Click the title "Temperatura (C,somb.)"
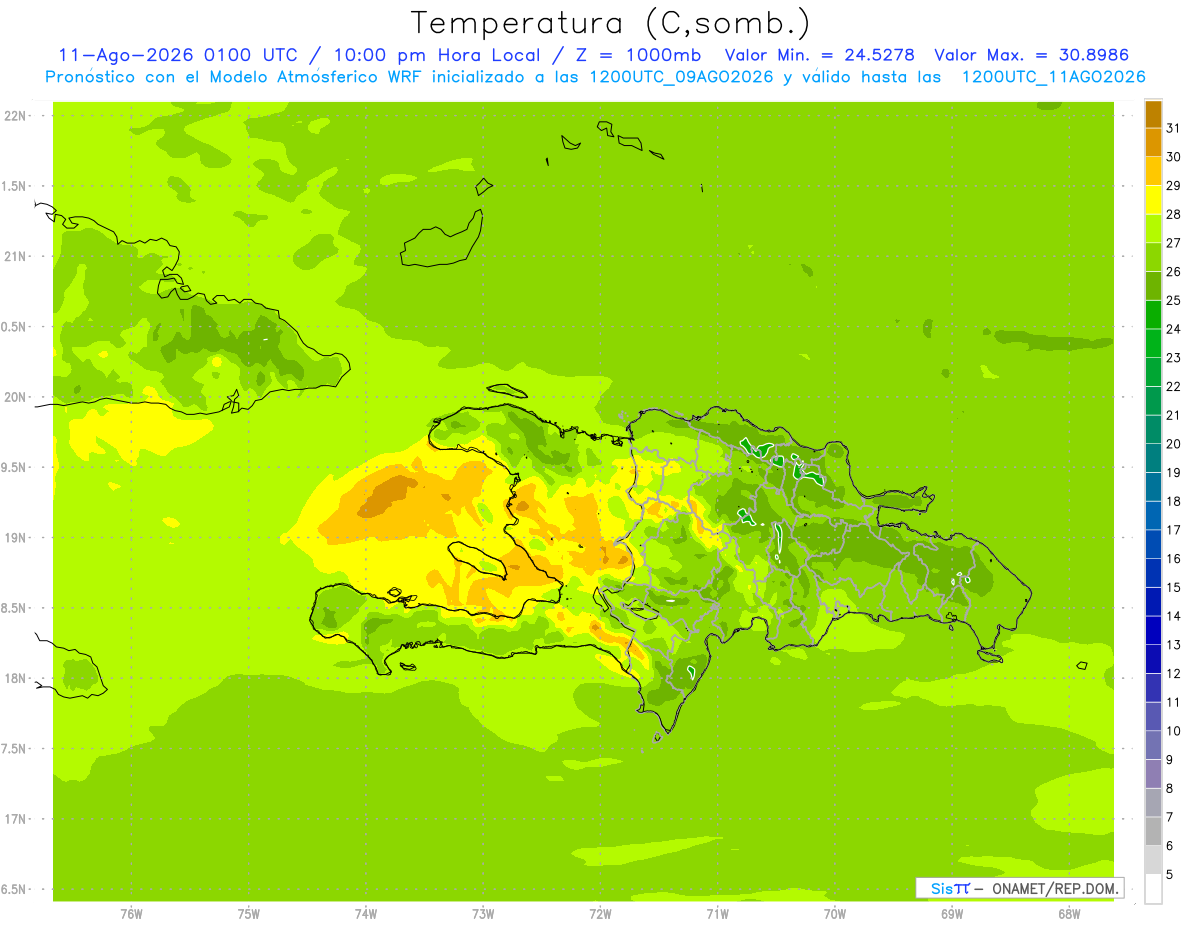This screenshot has height=927, width=1200. pyautogui.click(x=611, y=23)
